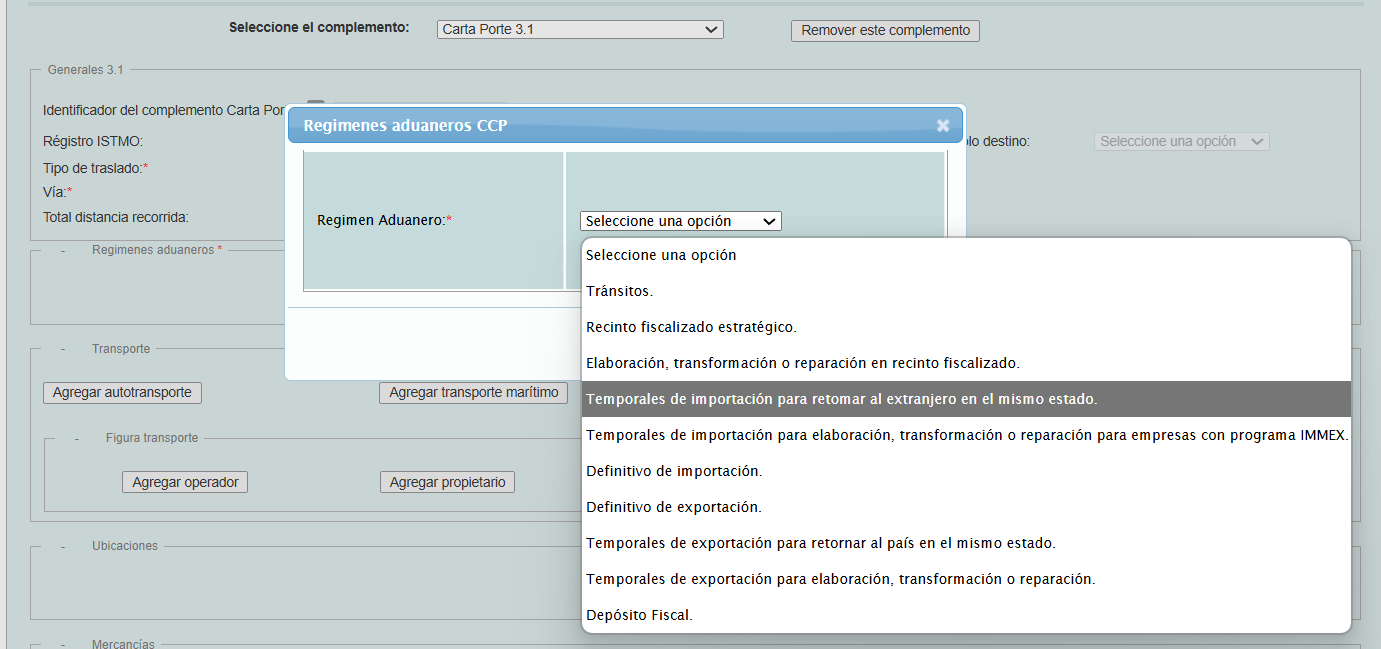
Task: Select the Tránsitos option
Action: [x=620, y=291]
